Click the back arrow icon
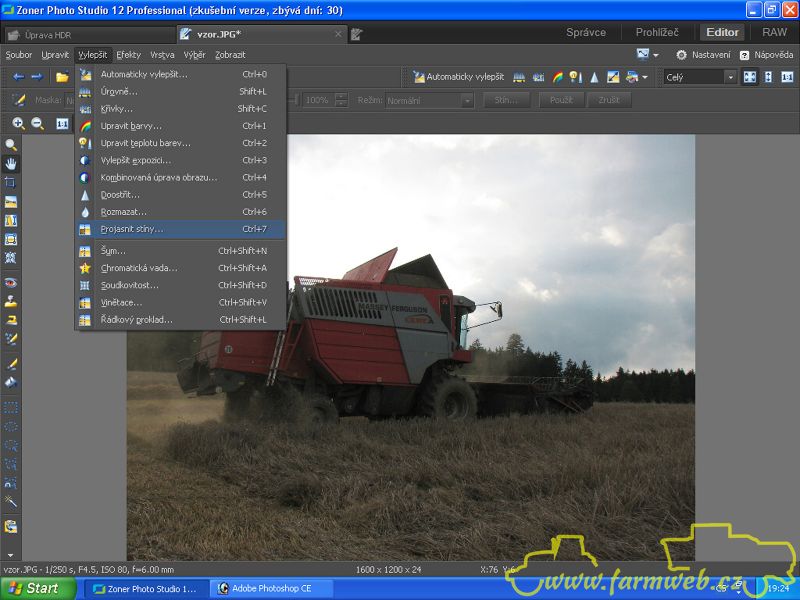Screen dimensions: 800x600 [x=18, y=77]
